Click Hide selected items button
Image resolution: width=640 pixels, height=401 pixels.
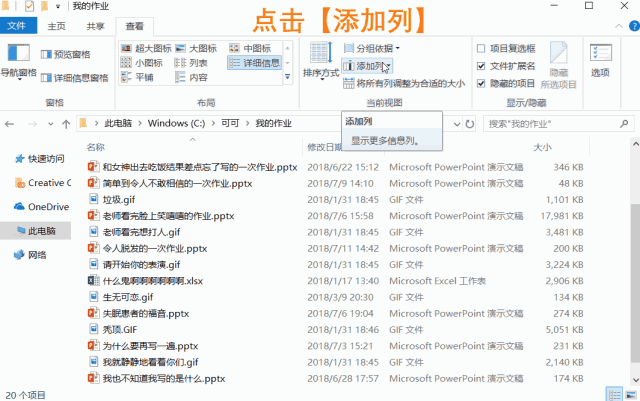point(558,65)
